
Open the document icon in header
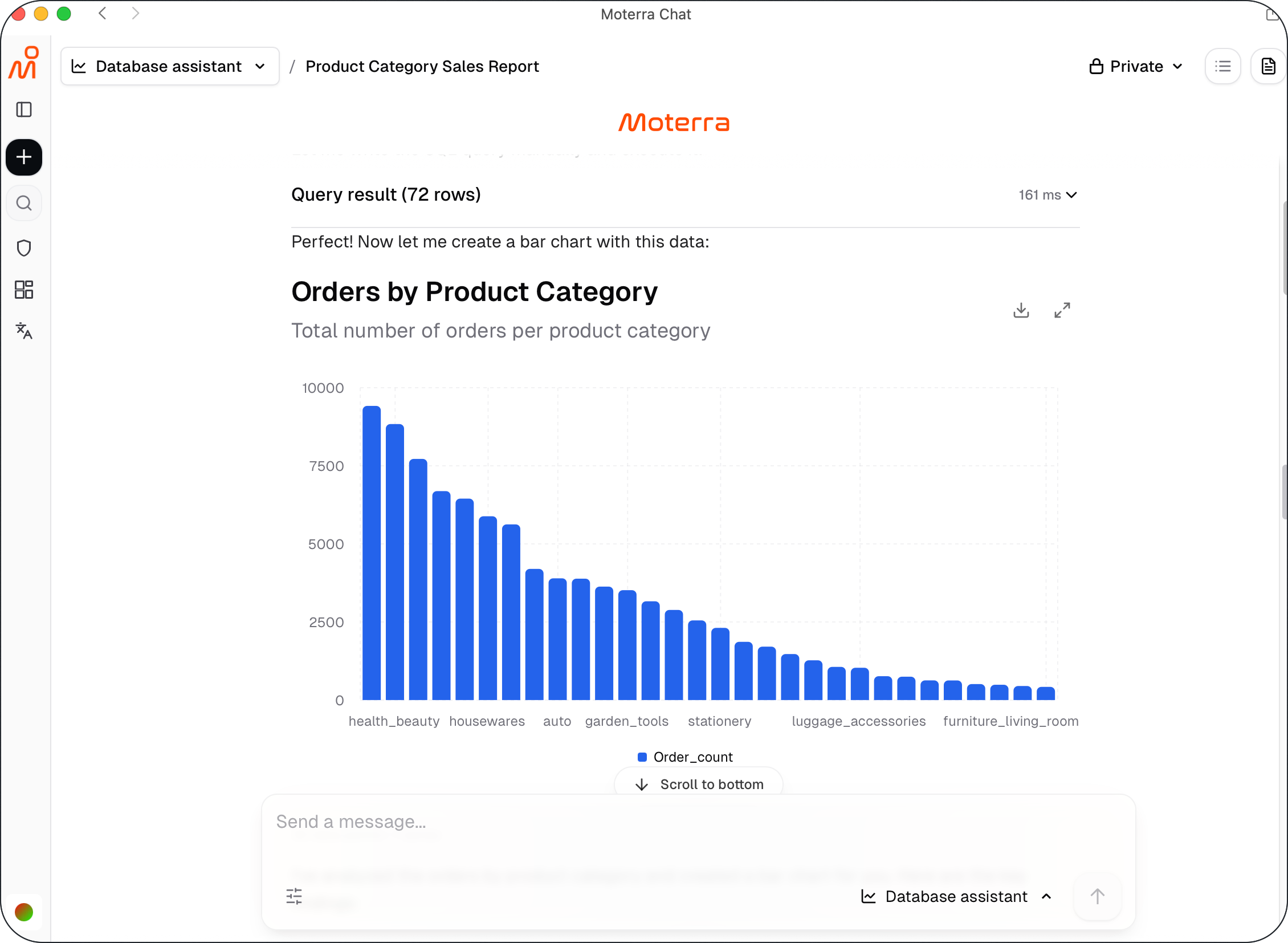pos(1268,66)
